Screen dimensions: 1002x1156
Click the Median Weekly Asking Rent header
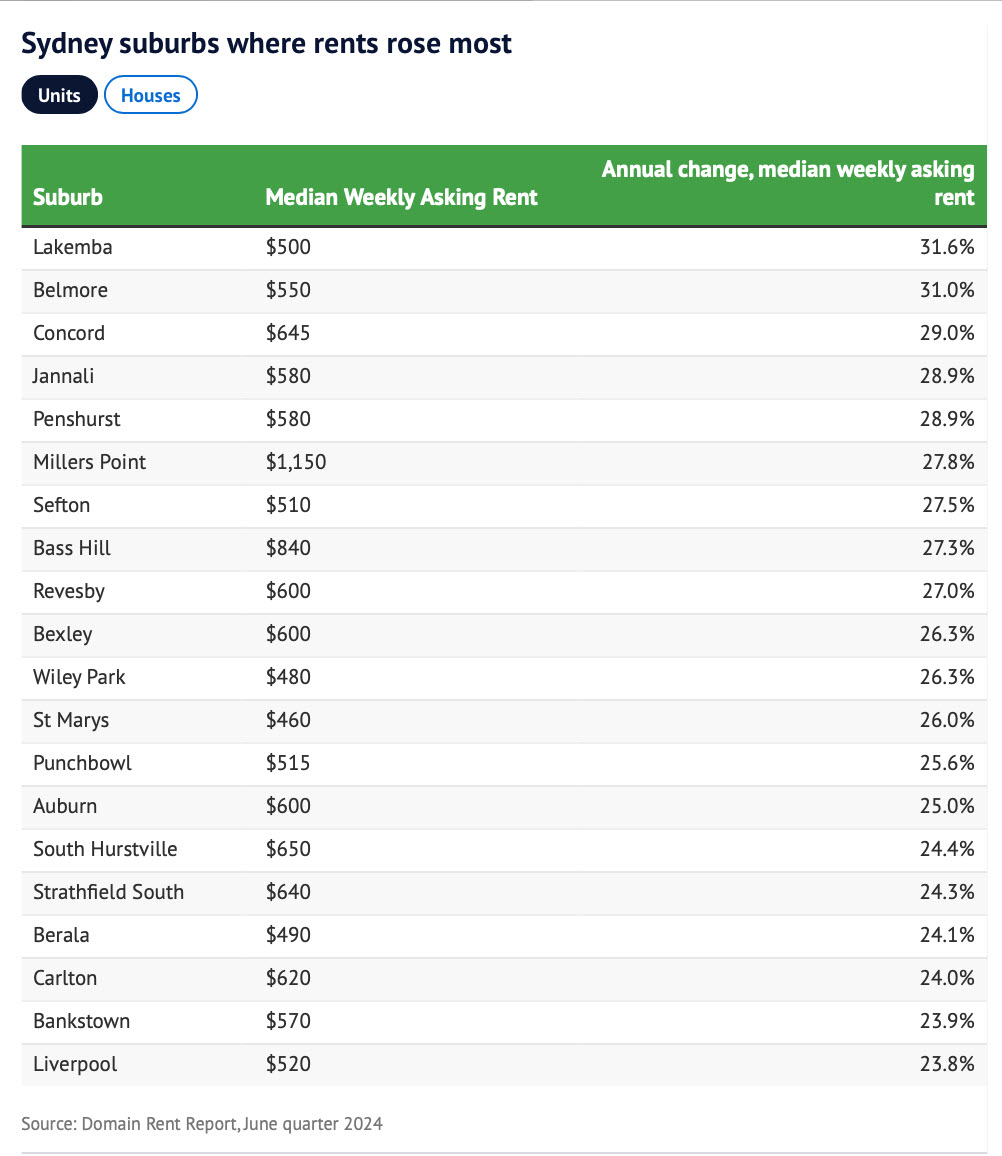[x=401, y=197]
